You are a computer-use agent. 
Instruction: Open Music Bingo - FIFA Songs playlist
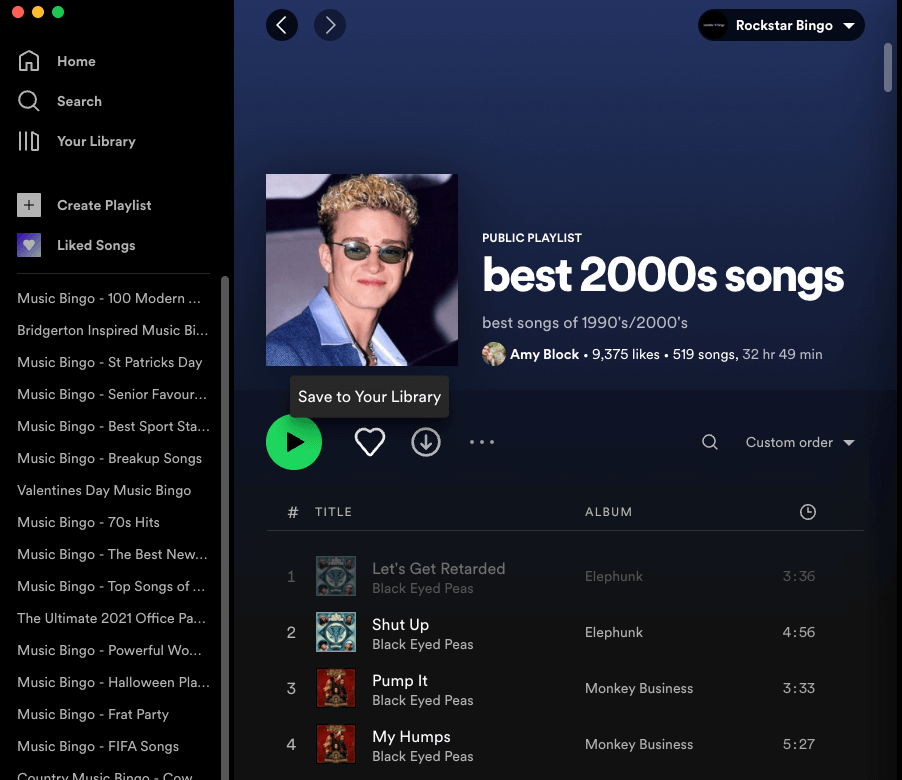[x=98, y=746]
